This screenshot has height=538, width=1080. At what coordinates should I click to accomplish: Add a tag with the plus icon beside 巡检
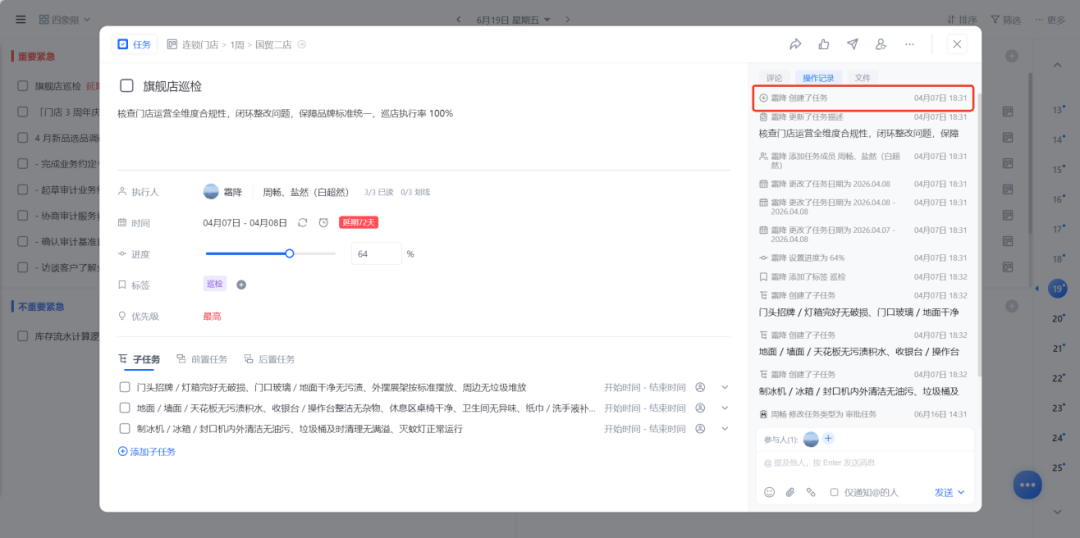click(x=241, y=284)
